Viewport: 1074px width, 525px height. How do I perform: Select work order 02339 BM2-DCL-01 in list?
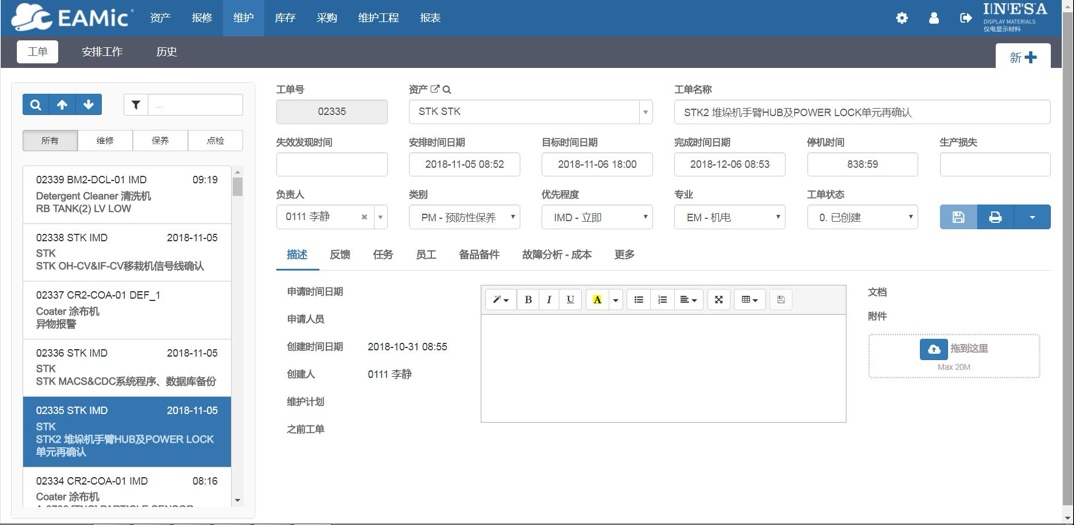click(x=127, y=195)
